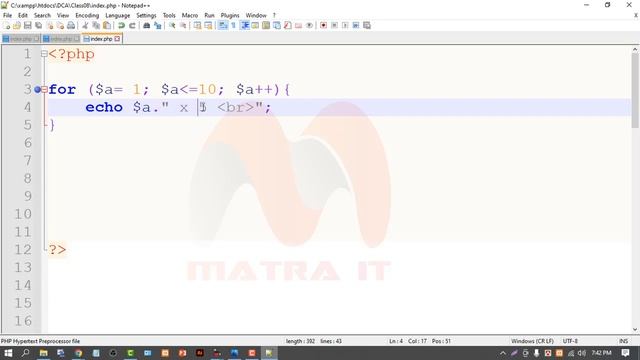Click the Stop Recording macro icon
This screenshot has width=640, height=360.
(x=334, y=25)
